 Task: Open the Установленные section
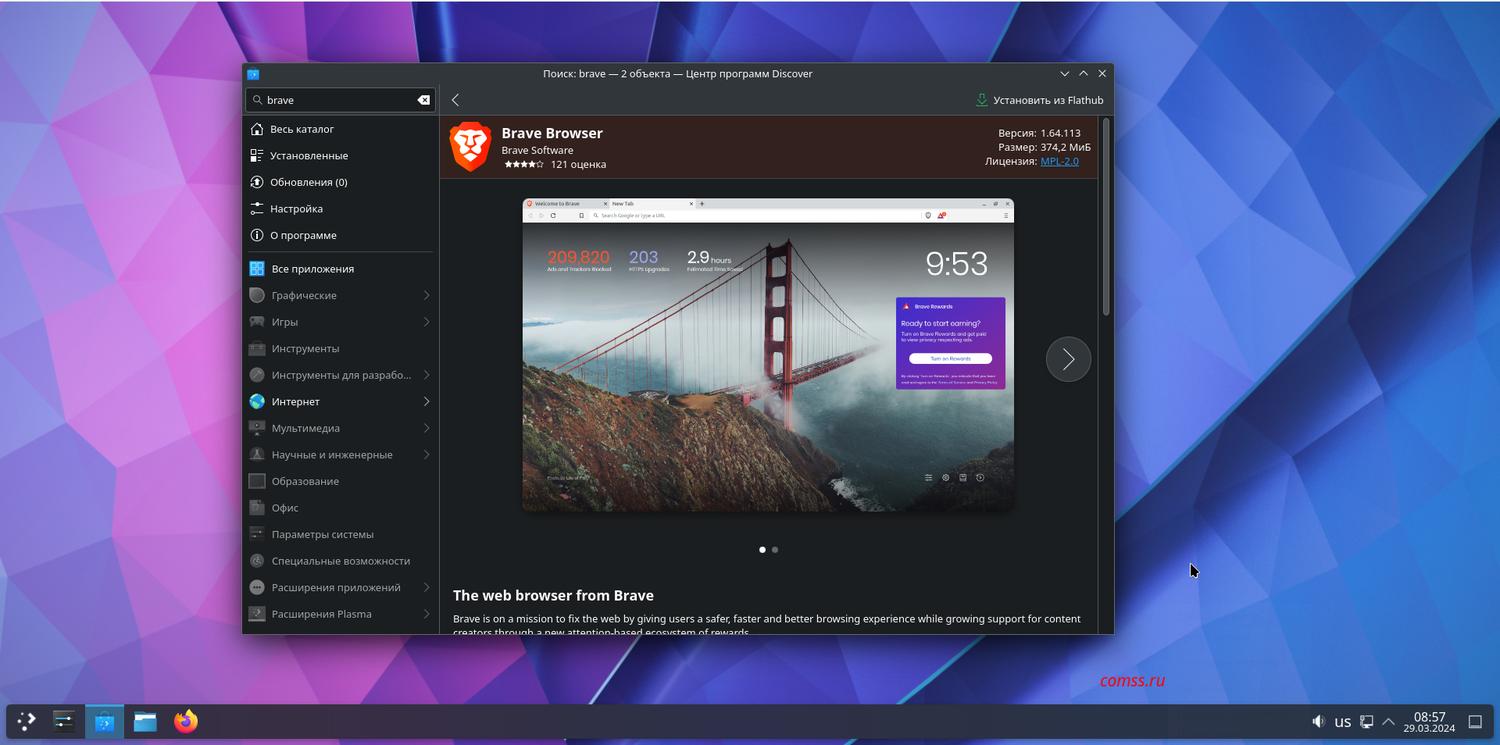pos(341,156)
